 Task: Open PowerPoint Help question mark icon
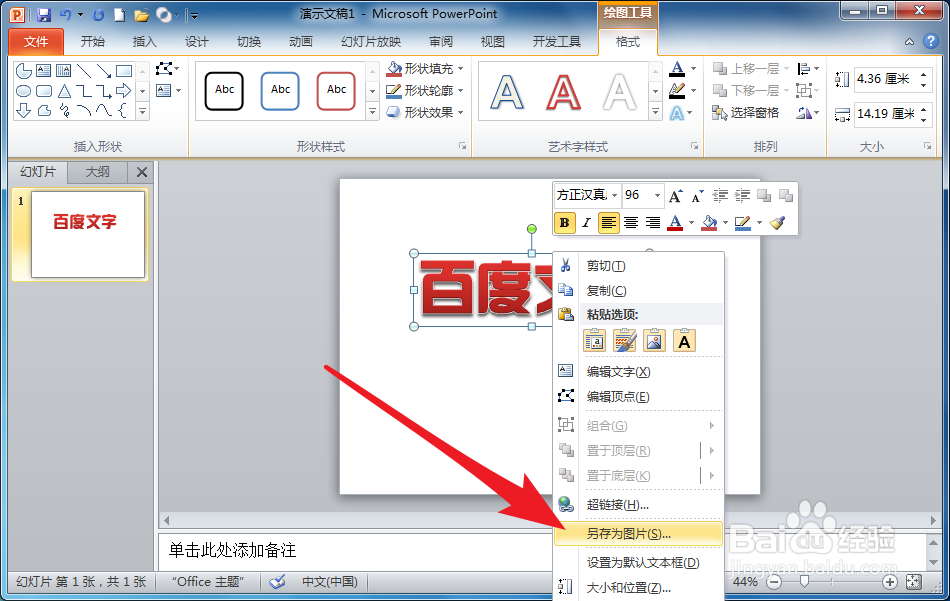(x=930, y=41)
